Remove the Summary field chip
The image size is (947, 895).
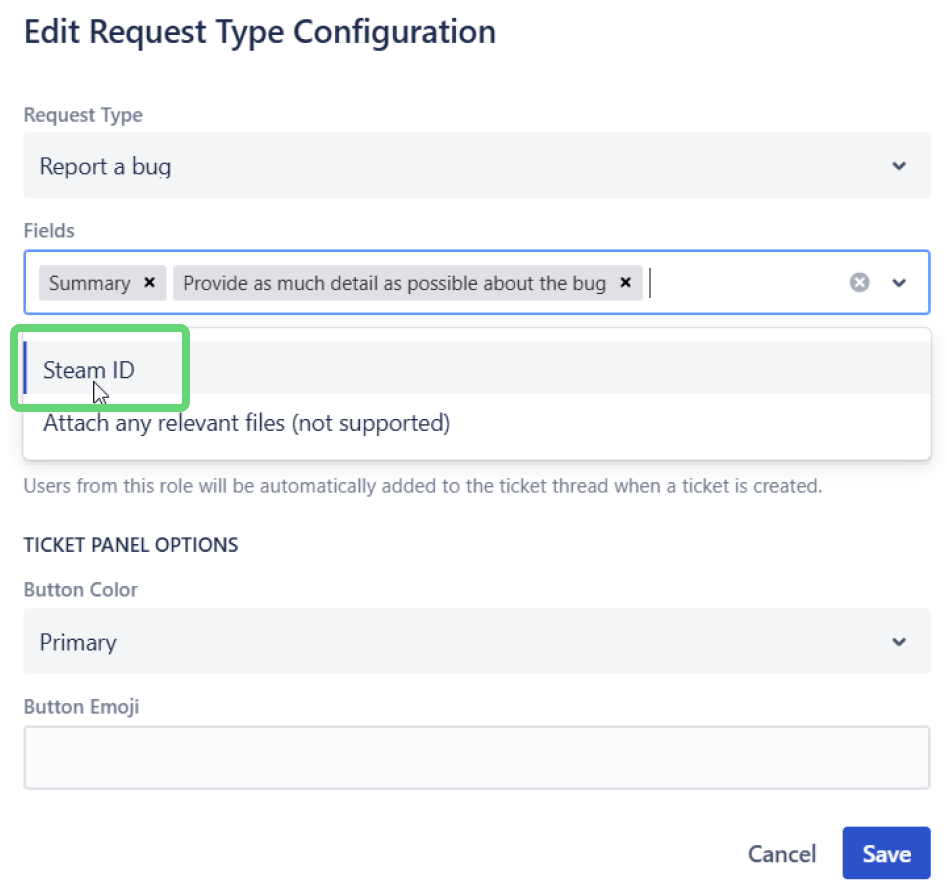coord(149,283)
